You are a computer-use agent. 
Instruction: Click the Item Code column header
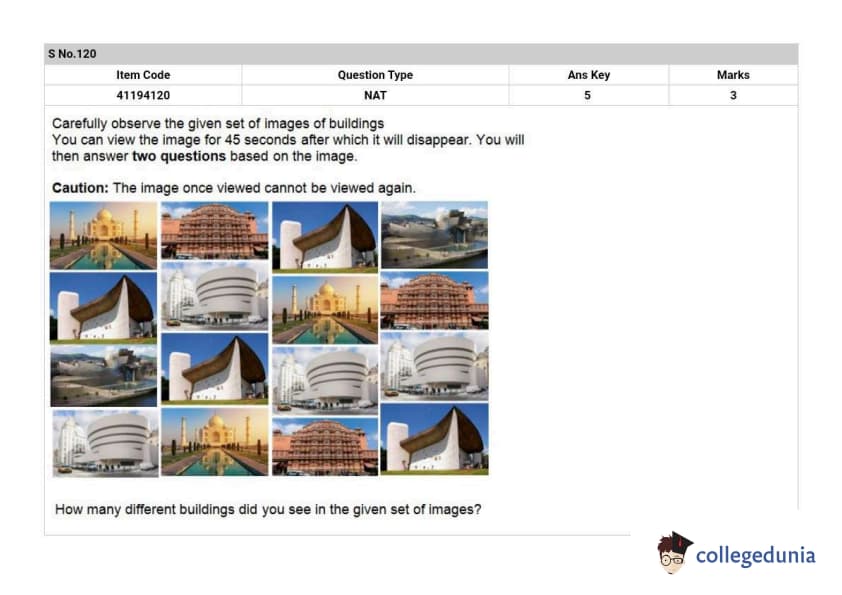(143, 75)
